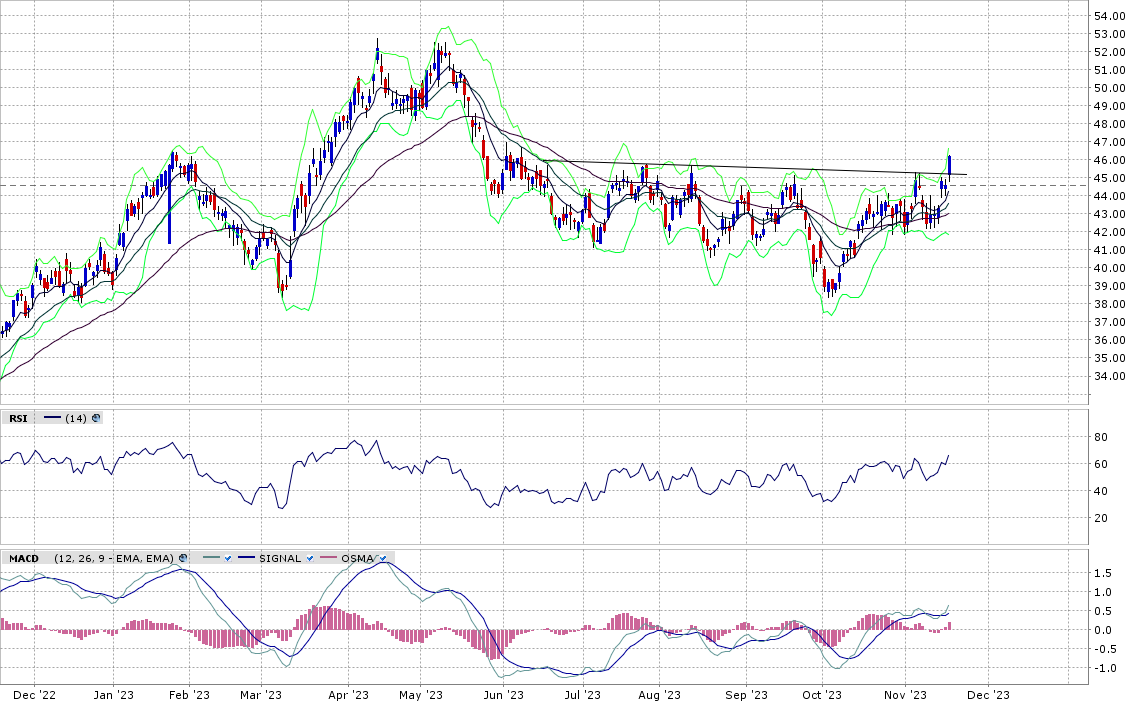Open MACD settings globe icon
The image size is (1134, 709).
coord(182,558)
